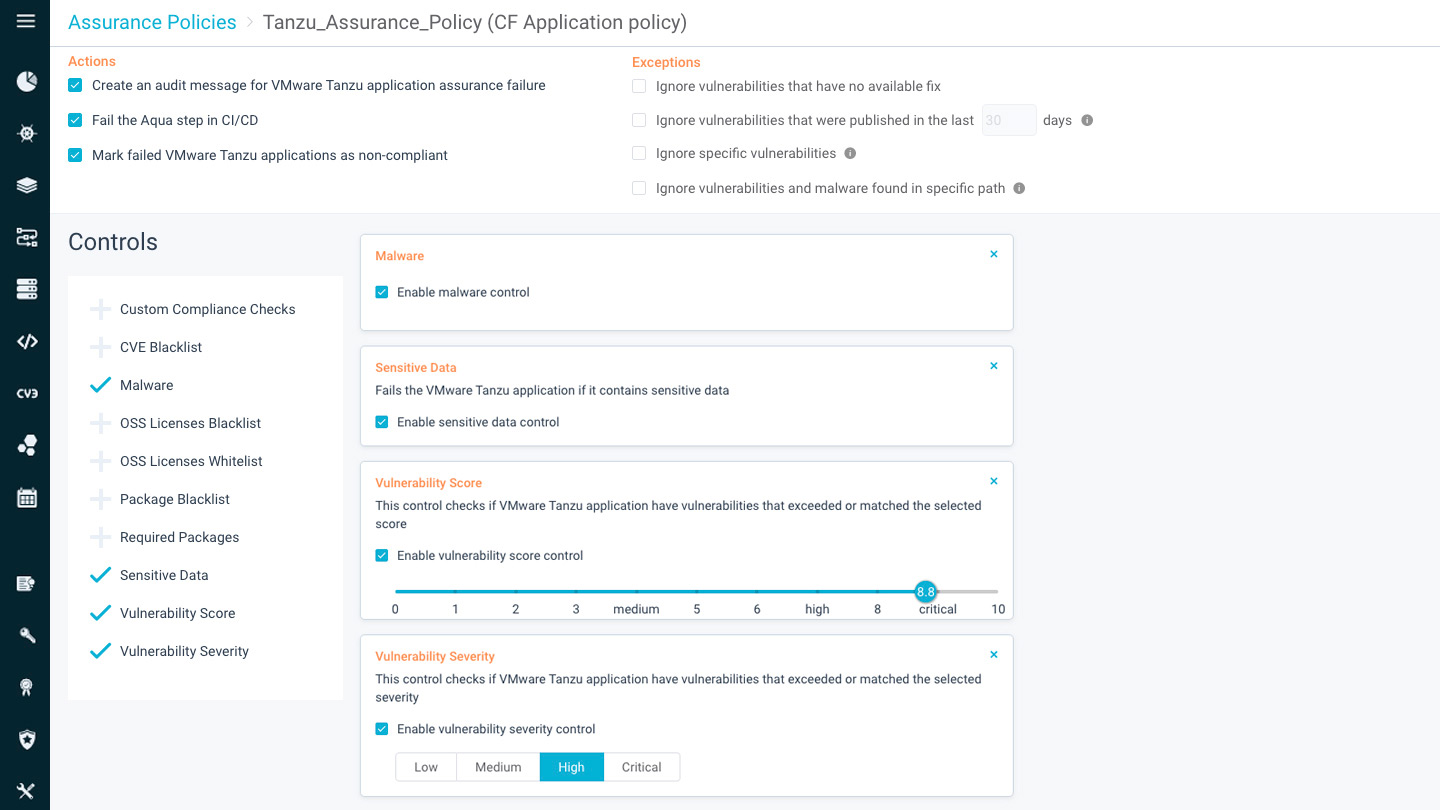Add Custom Compliance Checks control
The width and height of the screenshot is (1440, 810).
100,309
